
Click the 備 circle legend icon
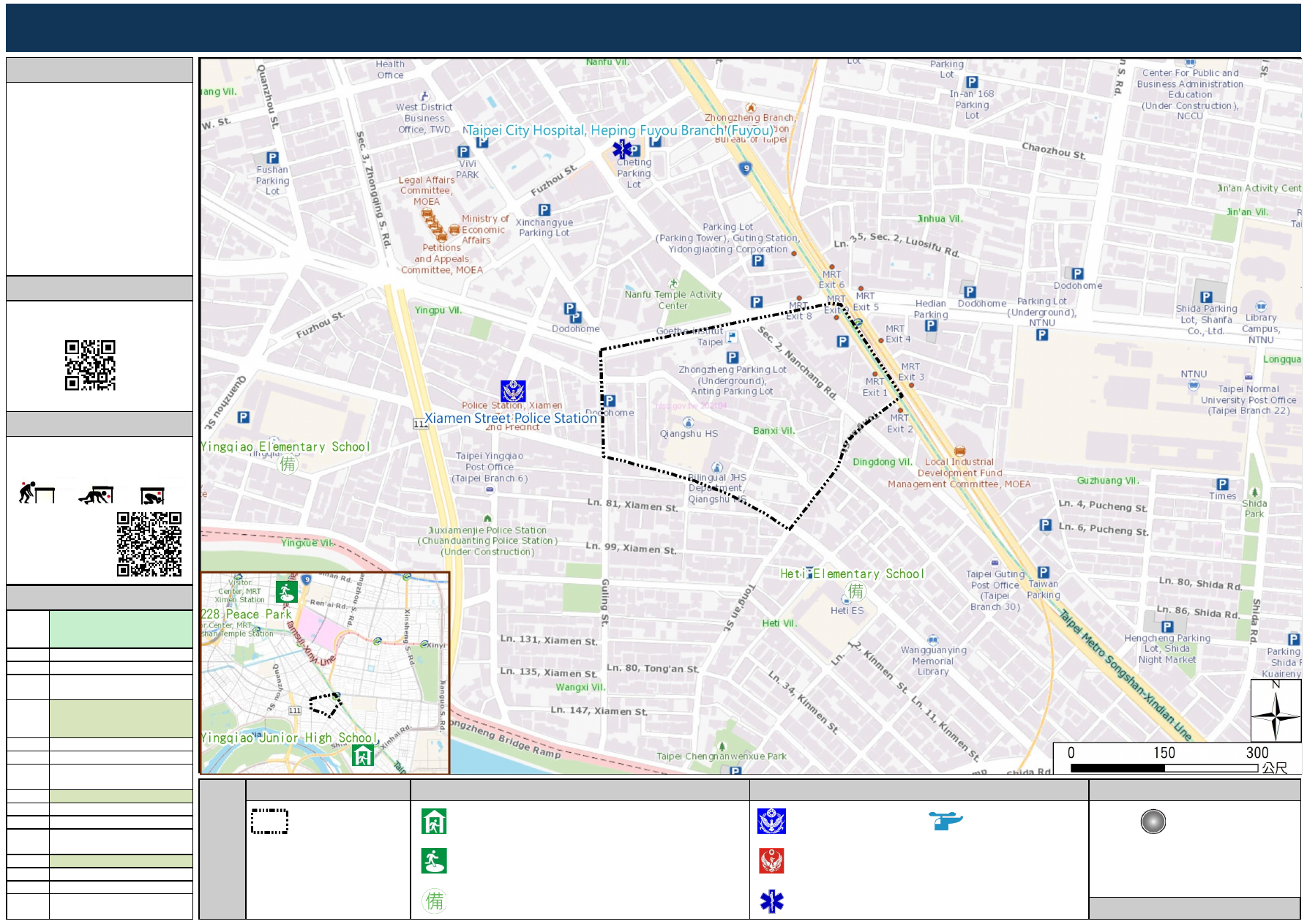click(x=434, y=901)
